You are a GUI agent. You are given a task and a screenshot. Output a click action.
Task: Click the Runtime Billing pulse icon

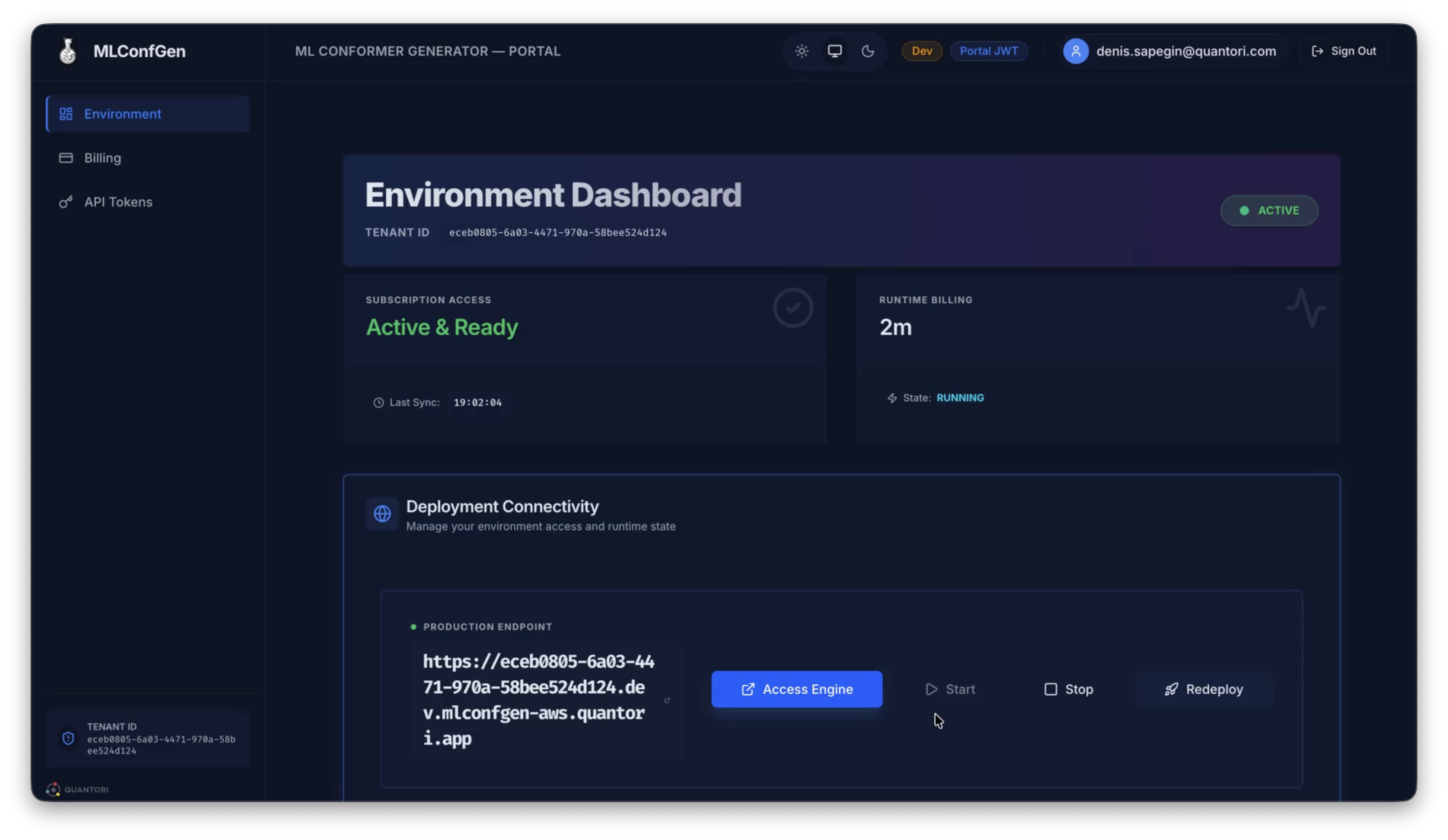tap(1306, 308)
